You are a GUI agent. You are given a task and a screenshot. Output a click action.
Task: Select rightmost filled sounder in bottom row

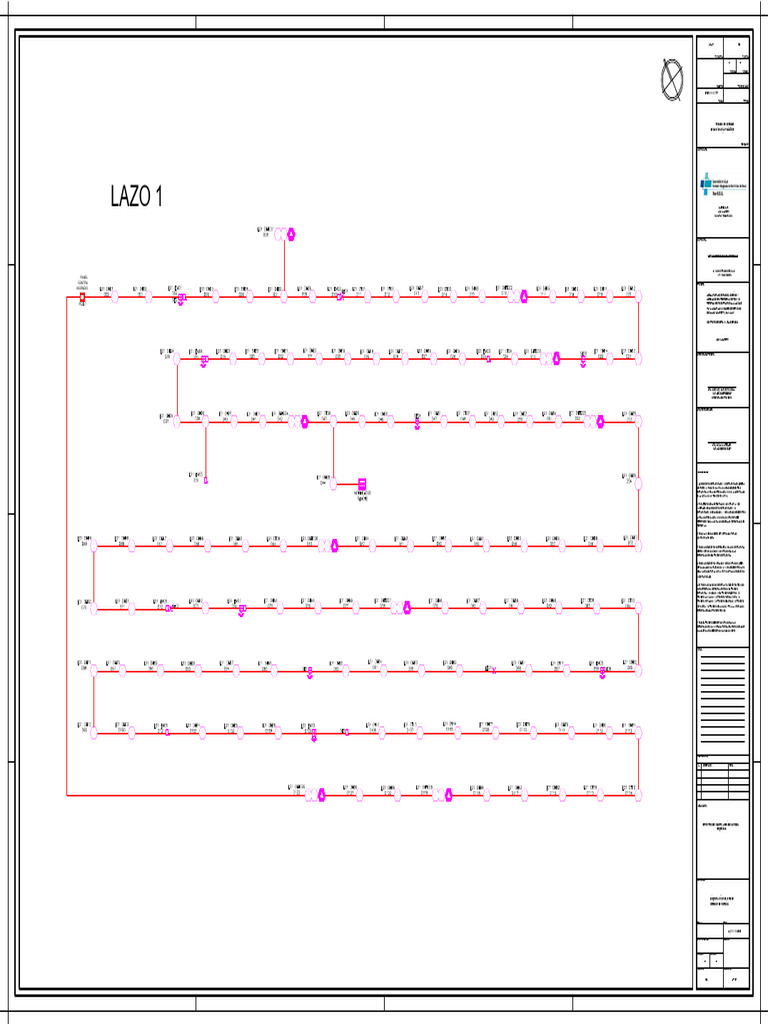449,795
